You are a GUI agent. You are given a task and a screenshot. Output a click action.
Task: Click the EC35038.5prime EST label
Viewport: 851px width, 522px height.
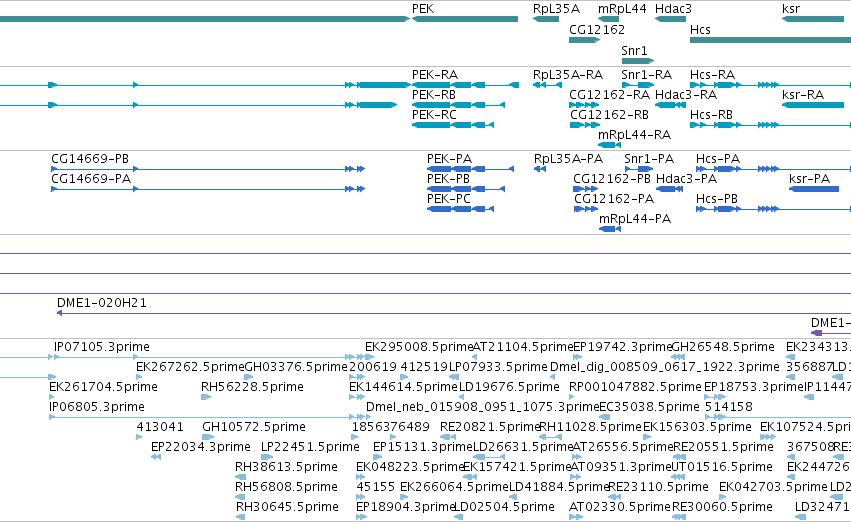click(649, 407)
